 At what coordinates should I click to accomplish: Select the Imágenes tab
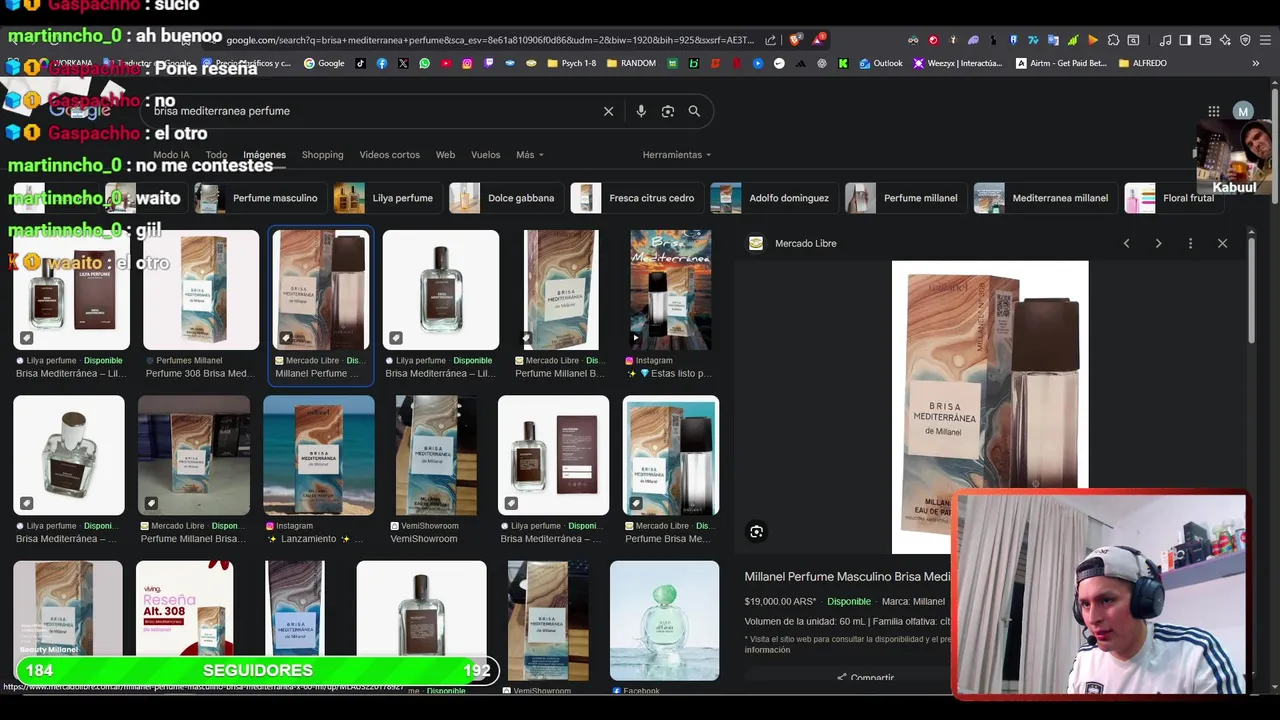coord(264,155)
